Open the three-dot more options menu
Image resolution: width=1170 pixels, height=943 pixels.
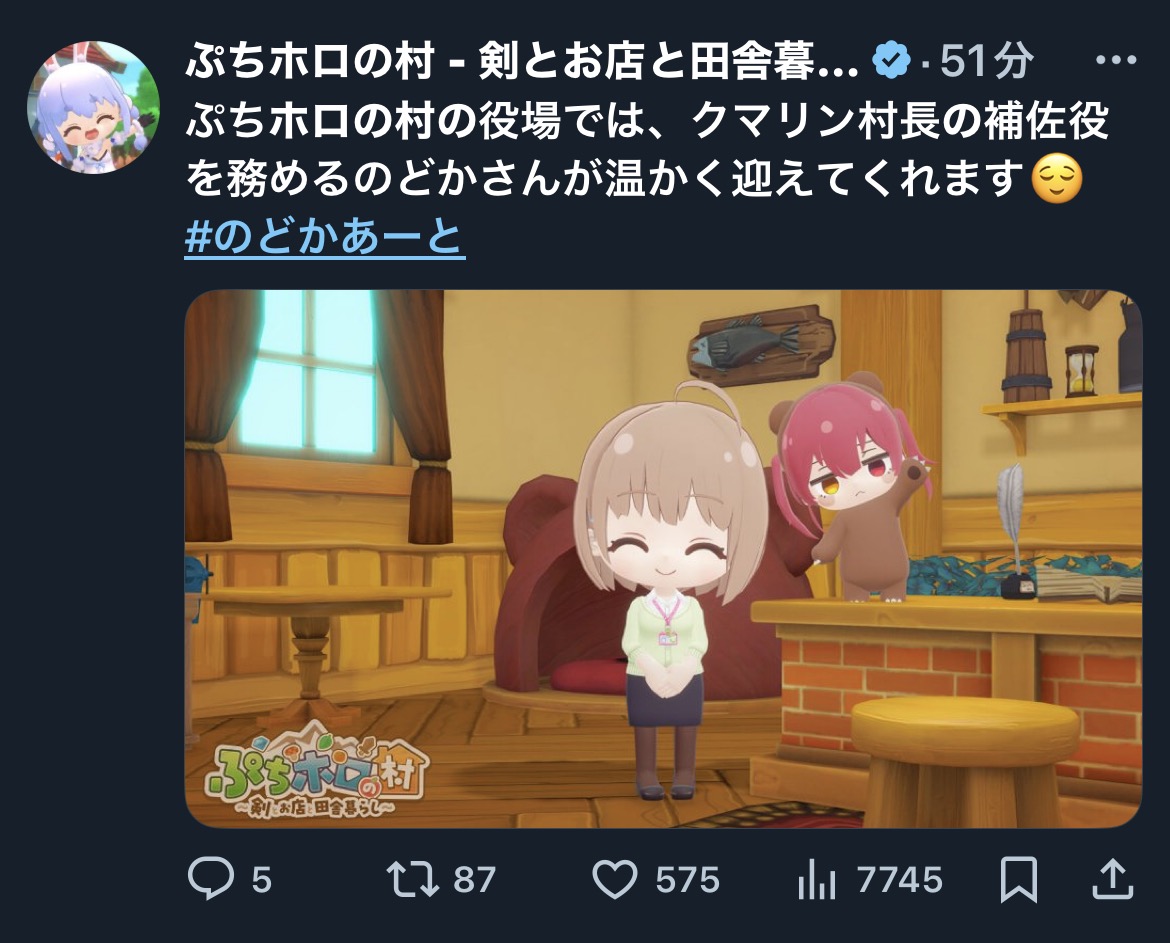coord(1116,60)
